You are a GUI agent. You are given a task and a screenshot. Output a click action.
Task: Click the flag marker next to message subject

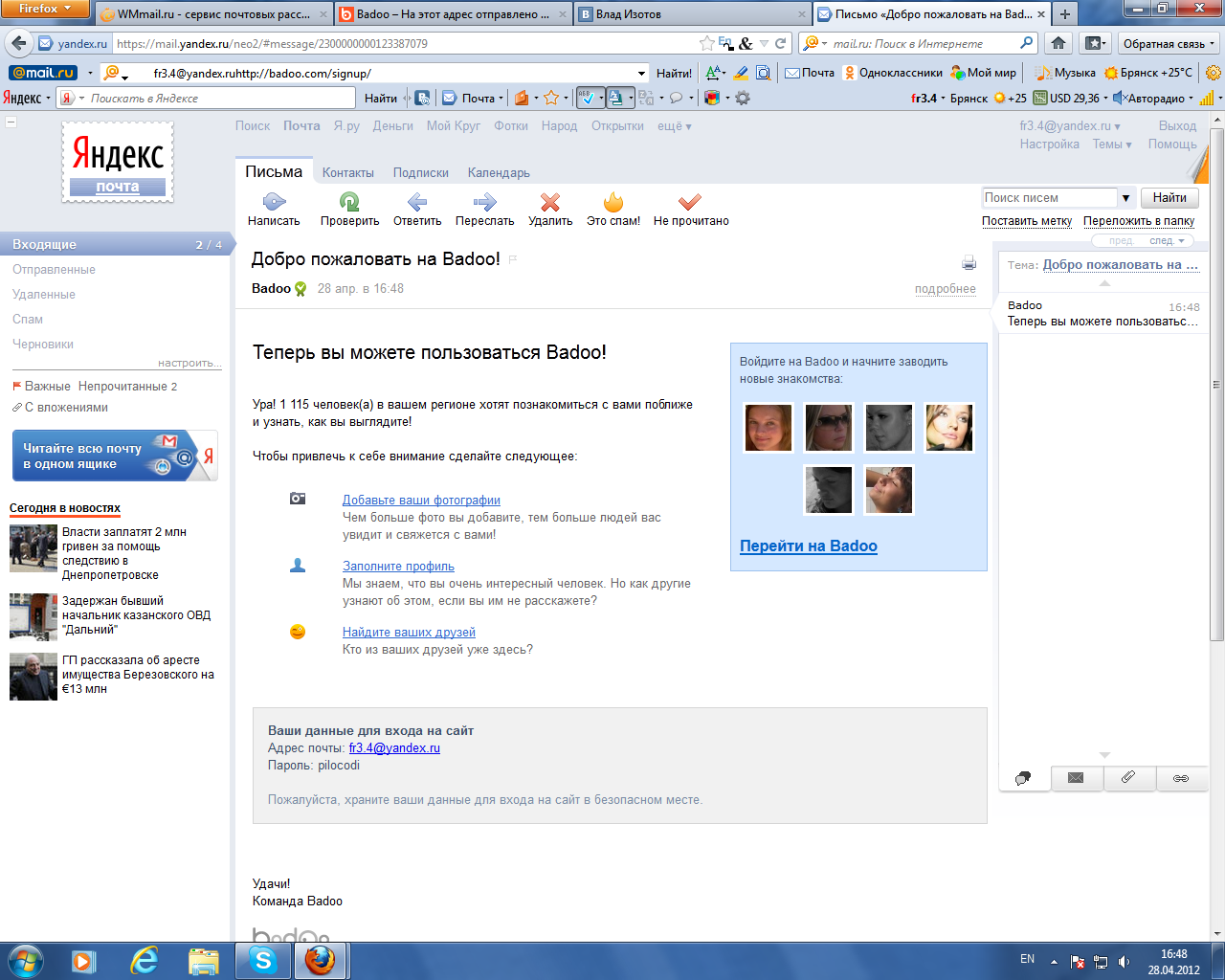point(513,259)
